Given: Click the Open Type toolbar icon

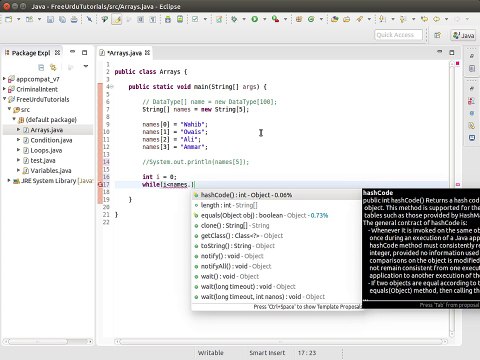Looking at the screenshot, I should pyautogui.click(x=335, y=19).
